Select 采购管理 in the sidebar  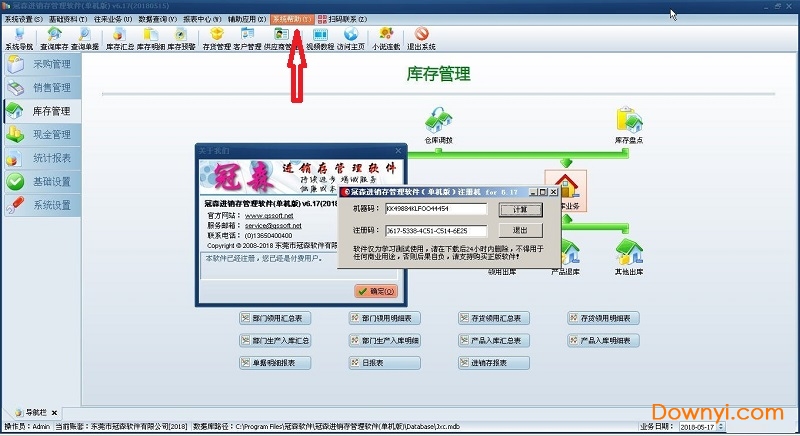[42, 64]
